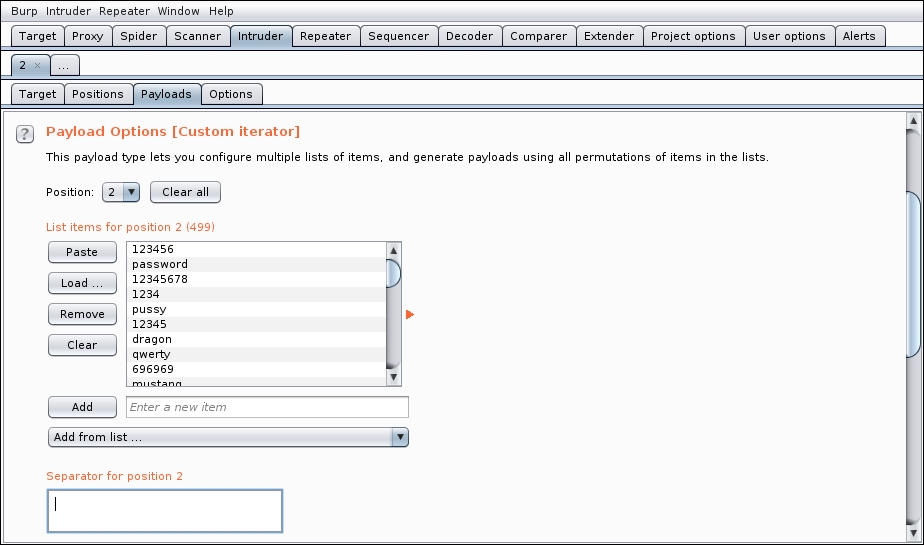924x545 pixels.
Task: Open the Repeater menu
Action: point(124,11)
